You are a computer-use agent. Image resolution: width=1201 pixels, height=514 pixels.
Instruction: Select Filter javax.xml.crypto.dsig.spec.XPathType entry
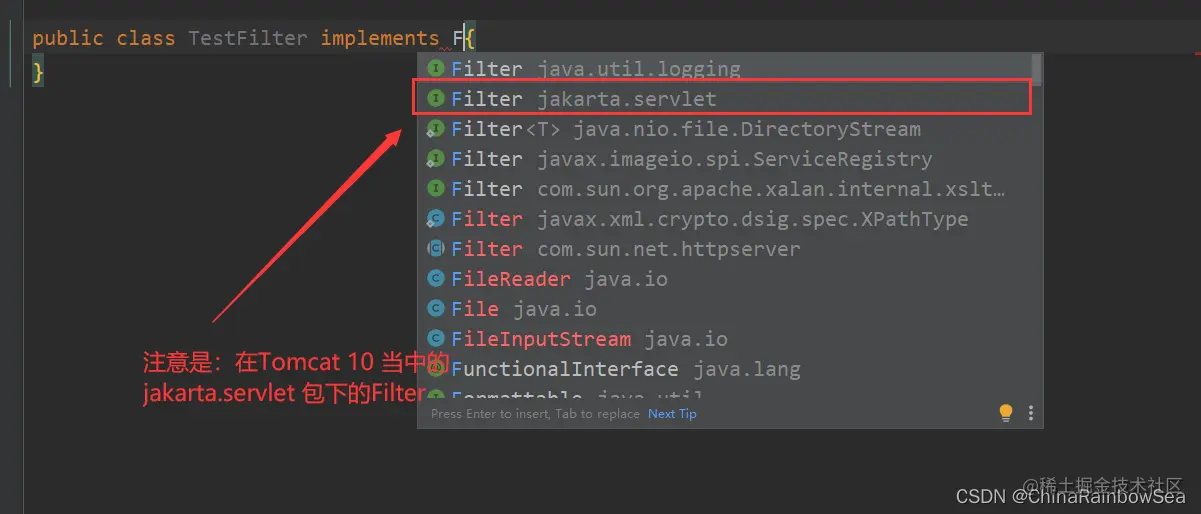724,219
